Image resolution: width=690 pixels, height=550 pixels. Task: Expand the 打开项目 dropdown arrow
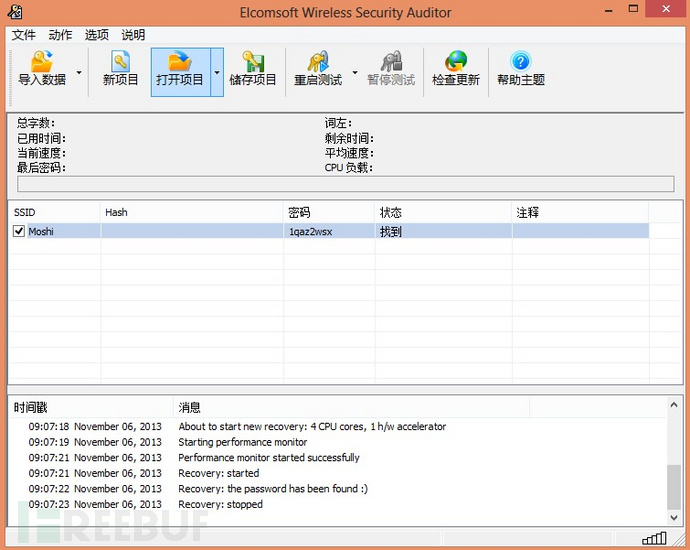[217, 72]
